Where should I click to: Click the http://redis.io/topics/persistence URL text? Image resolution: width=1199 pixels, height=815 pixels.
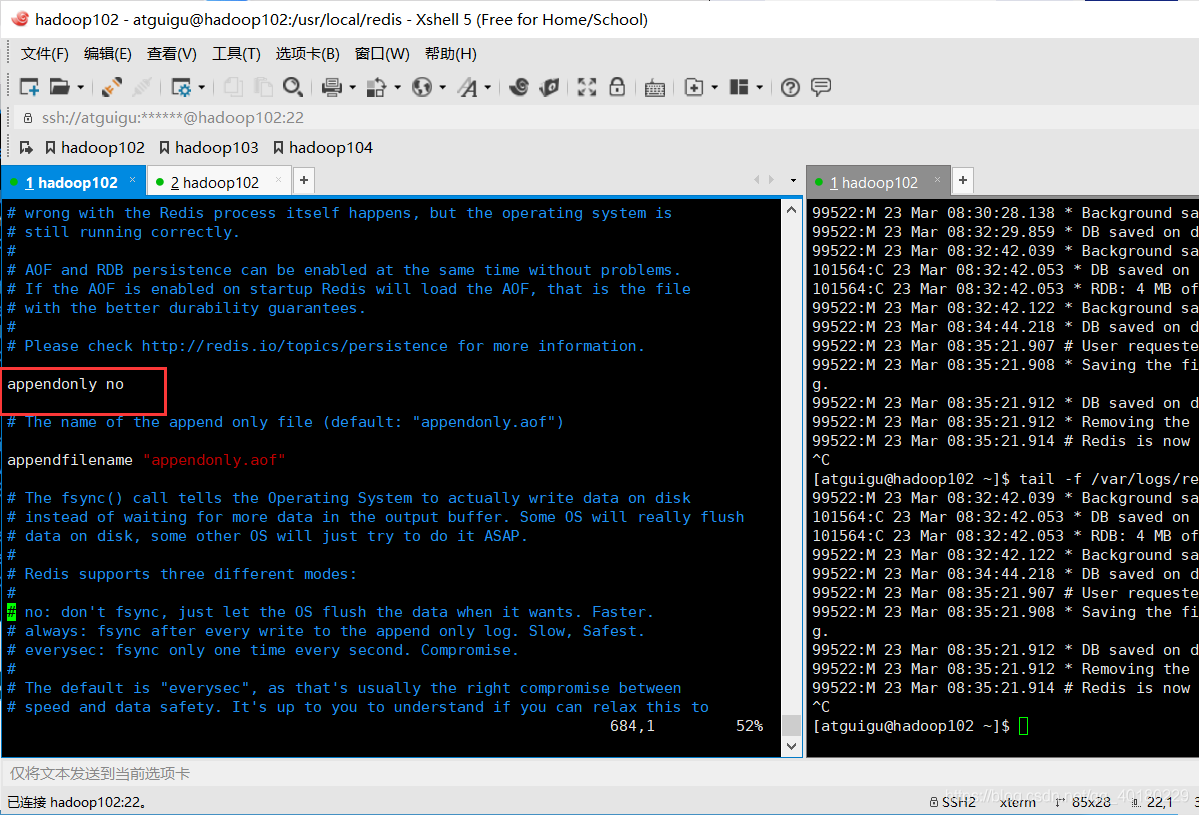click(x=294, y=346)
